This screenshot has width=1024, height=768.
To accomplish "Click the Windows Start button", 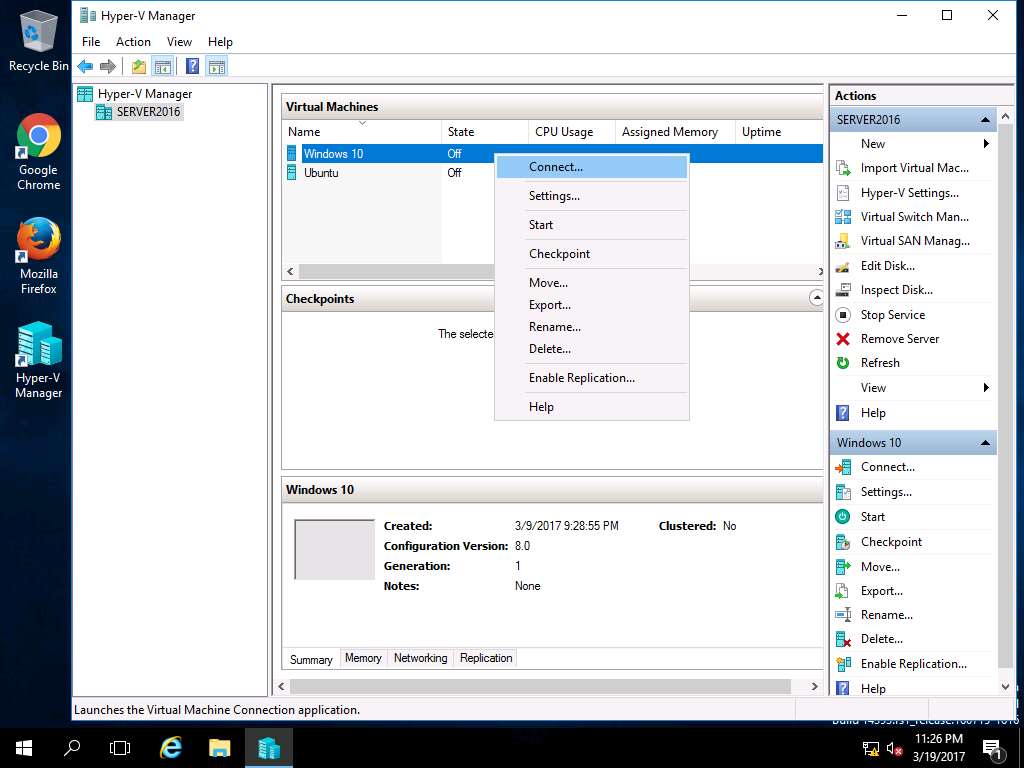I will 24,748.
